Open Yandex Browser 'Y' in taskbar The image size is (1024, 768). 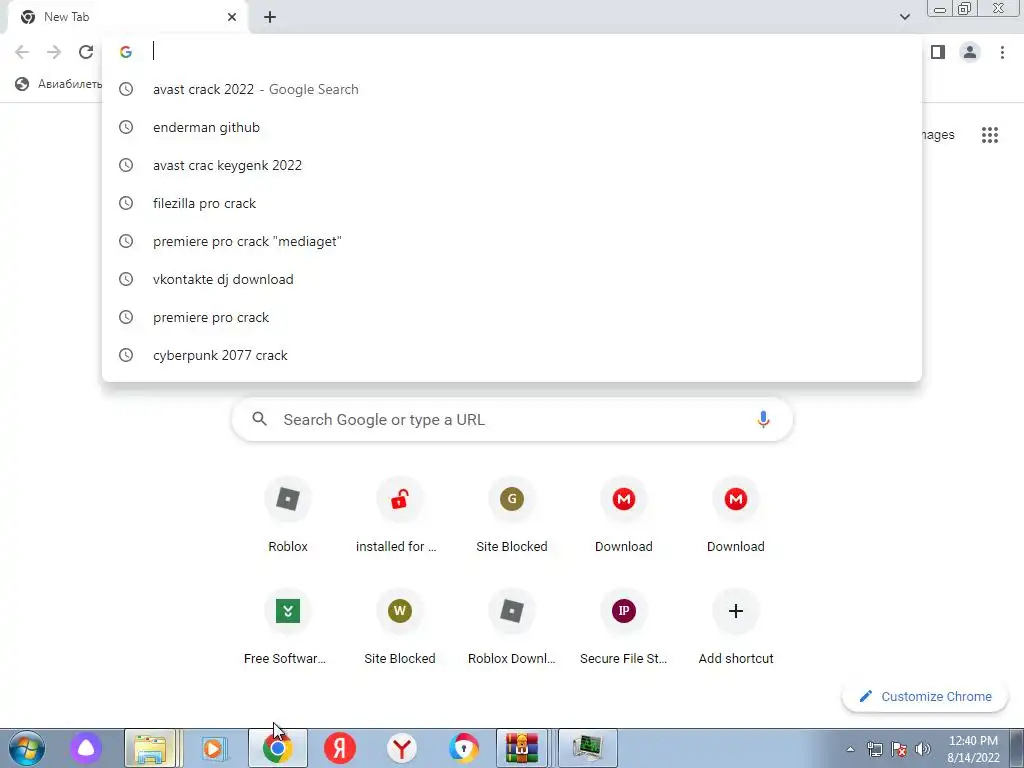[402, 748]
